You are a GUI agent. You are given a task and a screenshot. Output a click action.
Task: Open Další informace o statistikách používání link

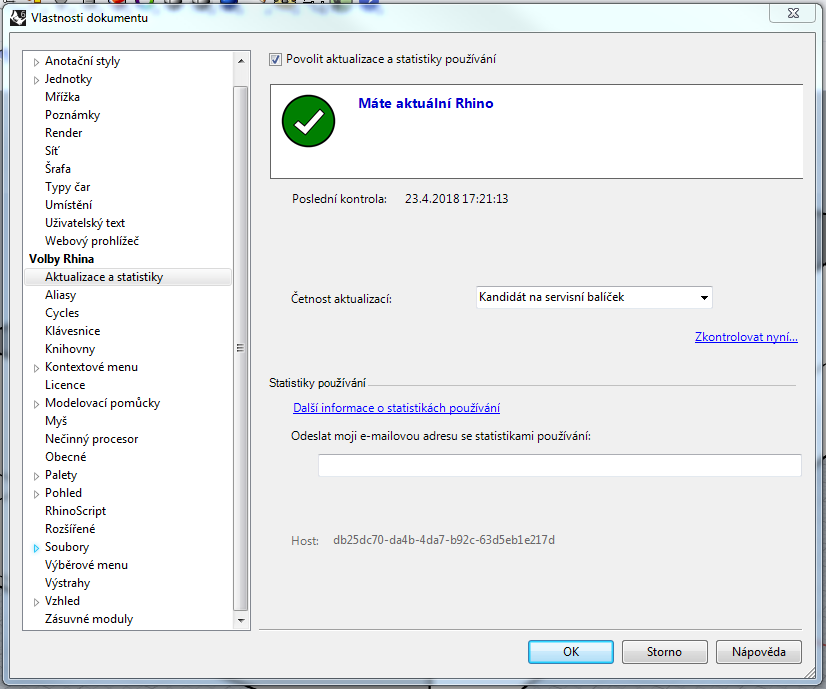(x=396, y=408)
